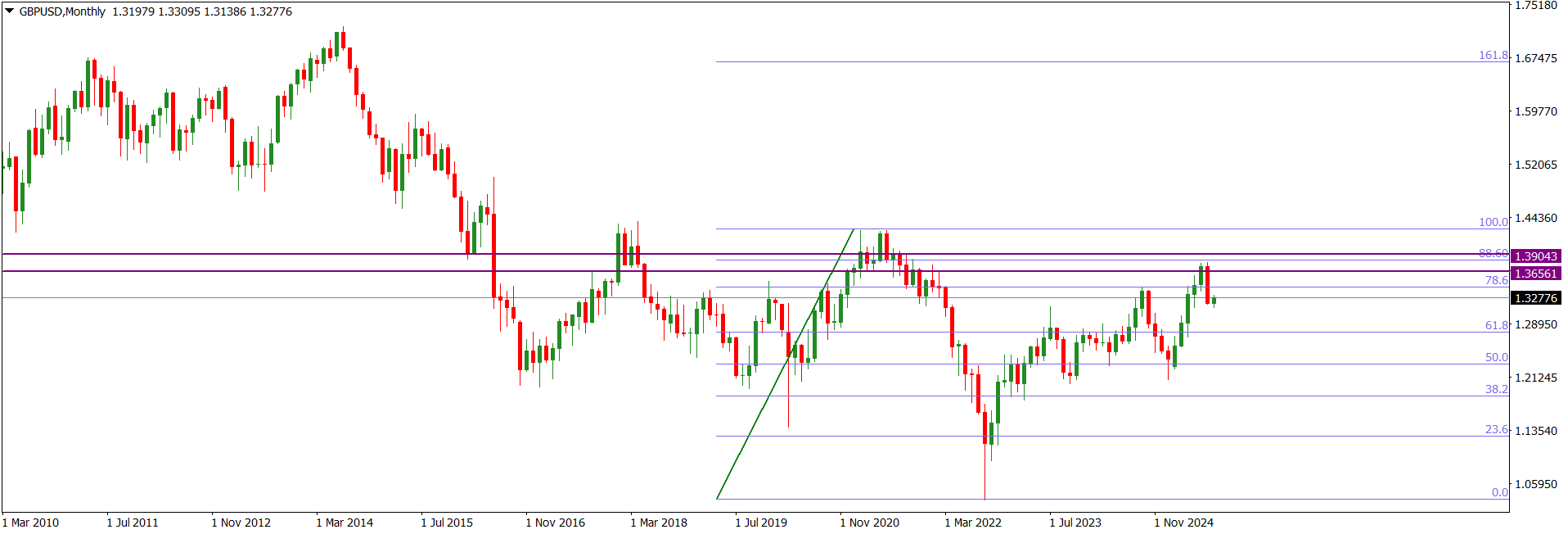The height and width of the screenshot is (534, 1568).
Task: Click the 1.13540 price axis label
Action: [x=1536, y=431]
